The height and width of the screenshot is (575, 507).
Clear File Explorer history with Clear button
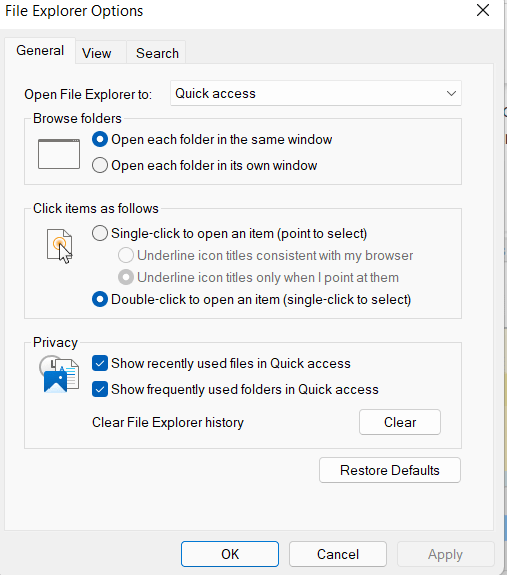click(x=400, y=422)
